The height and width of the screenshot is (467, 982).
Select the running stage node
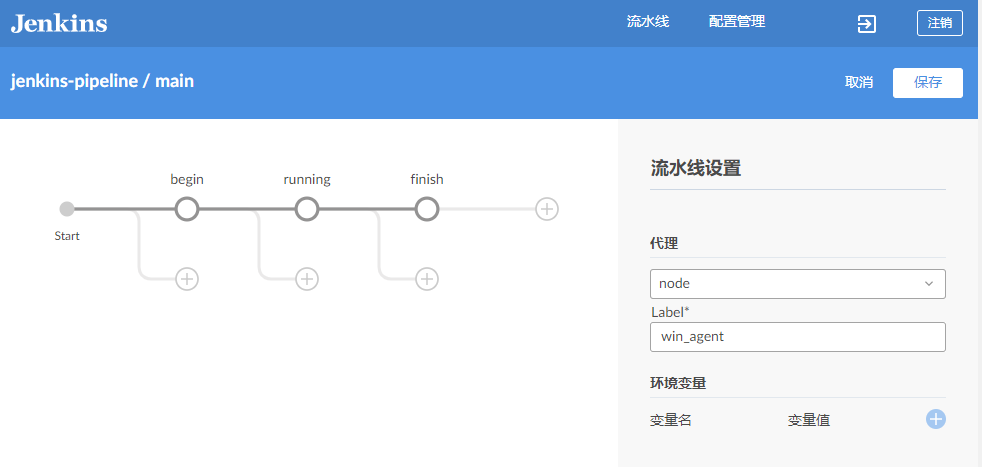pyautogui.click(x=307, y=209)
